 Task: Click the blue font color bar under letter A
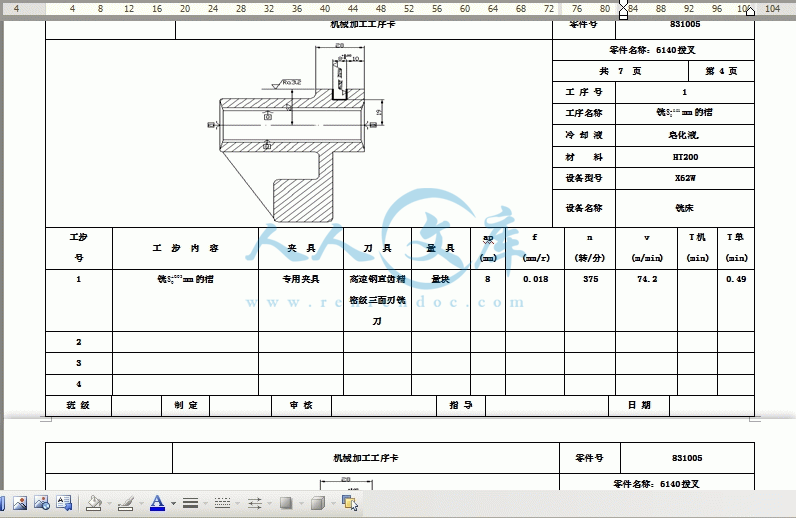pos(157,509)
